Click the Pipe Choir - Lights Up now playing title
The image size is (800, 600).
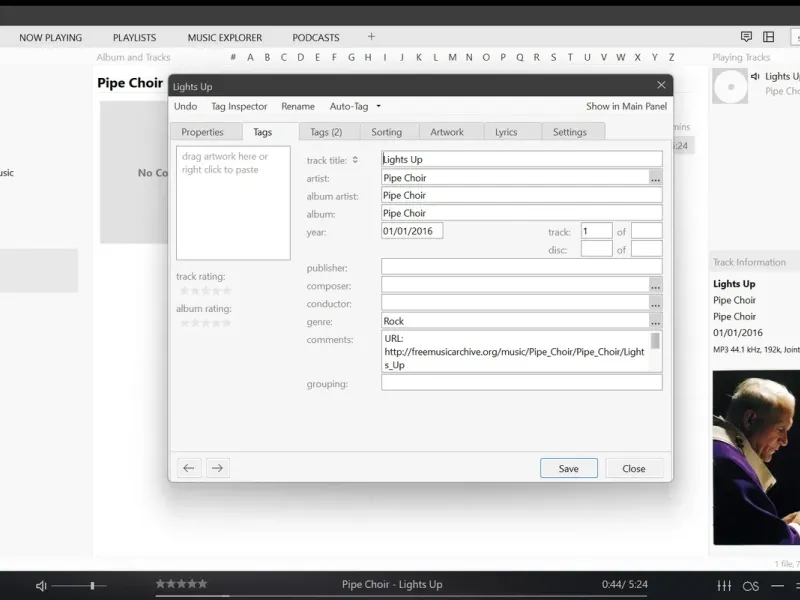[x=392, y=585]
